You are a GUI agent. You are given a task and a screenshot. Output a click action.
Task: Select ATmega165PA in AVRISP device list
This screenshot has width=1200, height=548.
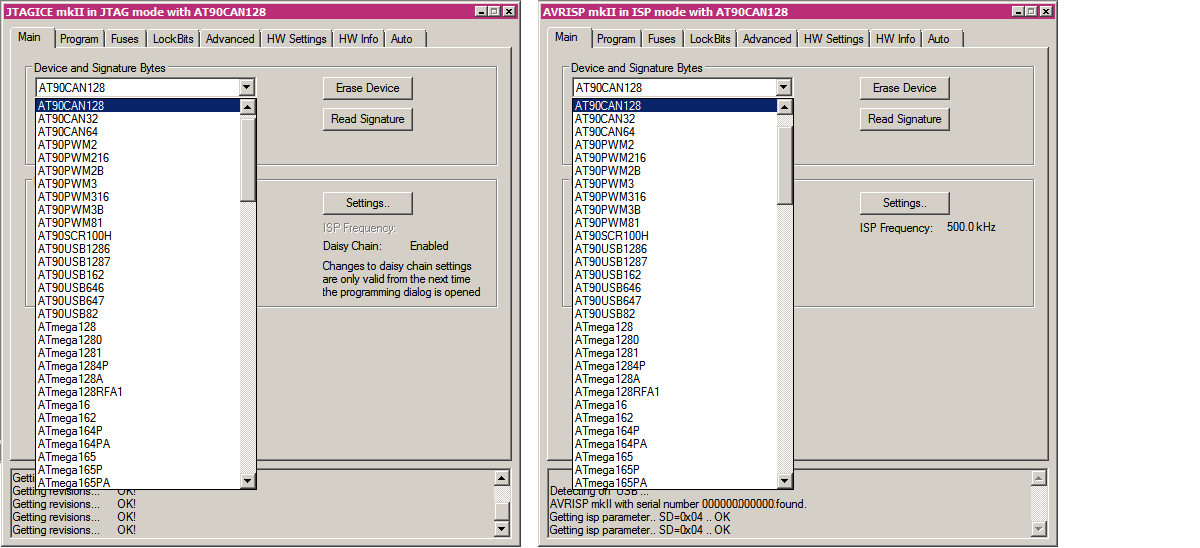coord(675,483)
